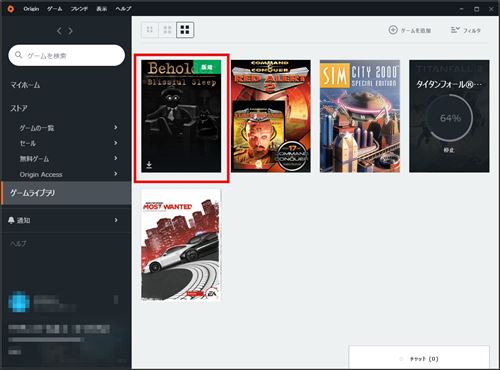Open the ゲーム menu
The image size is (500, 370).
(55, 9)
